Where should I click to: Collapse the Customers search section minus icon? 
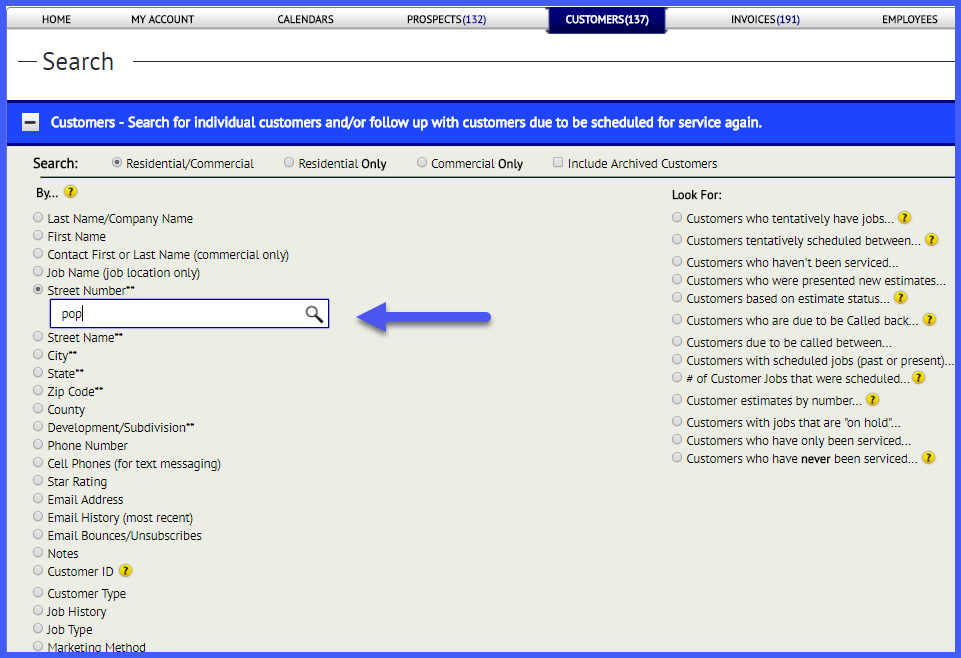tap(30, 123)
